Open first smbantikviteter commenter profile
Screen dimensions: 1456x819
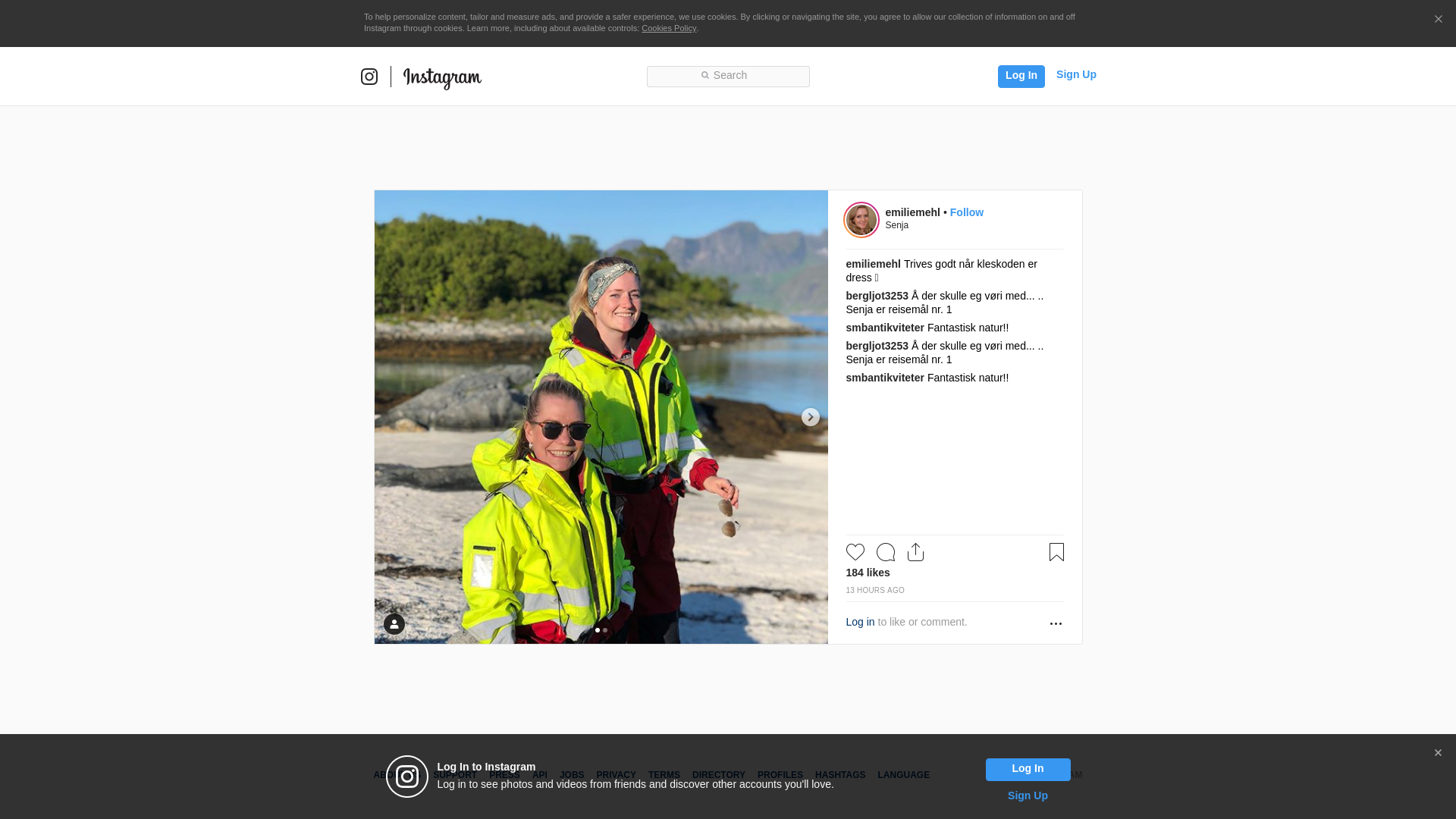884,328
